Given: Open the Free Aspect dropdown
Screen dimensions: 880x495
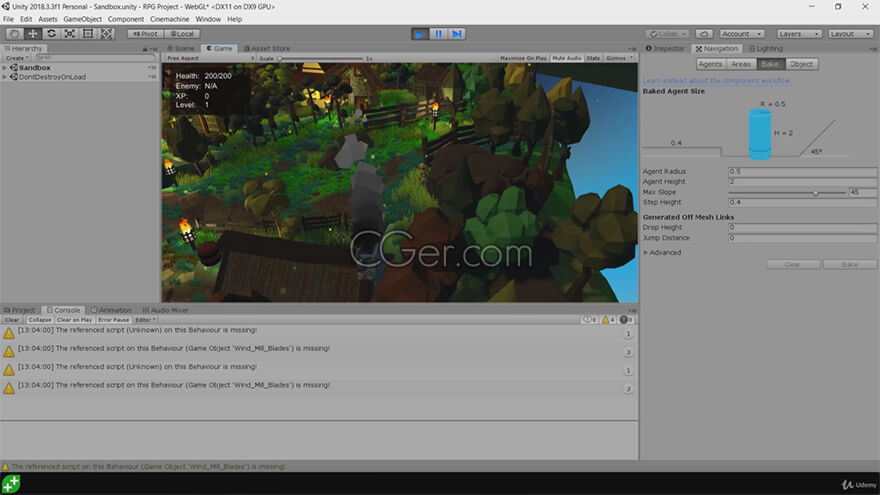Looking at the screenshot, I should coord(210,58).
